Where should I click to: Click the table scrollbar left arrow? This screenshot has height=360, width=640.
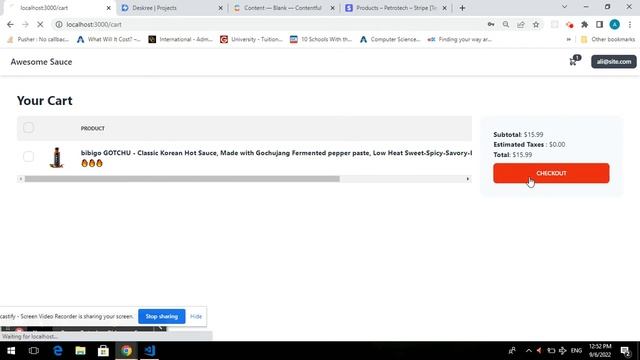21,179
